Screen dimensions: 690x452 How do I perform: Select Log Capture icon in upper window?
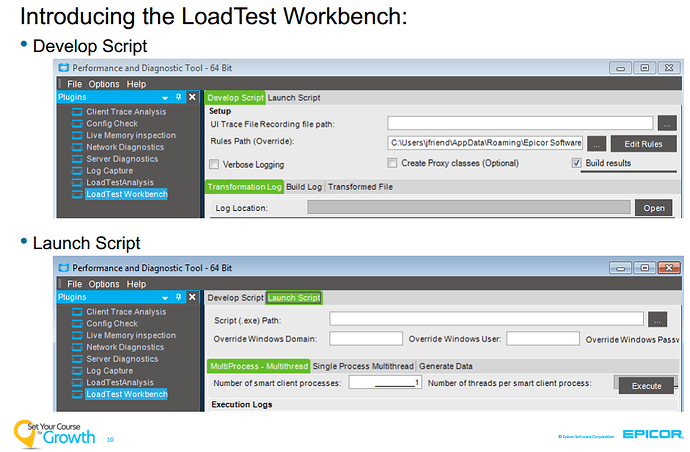coord(77,171)
